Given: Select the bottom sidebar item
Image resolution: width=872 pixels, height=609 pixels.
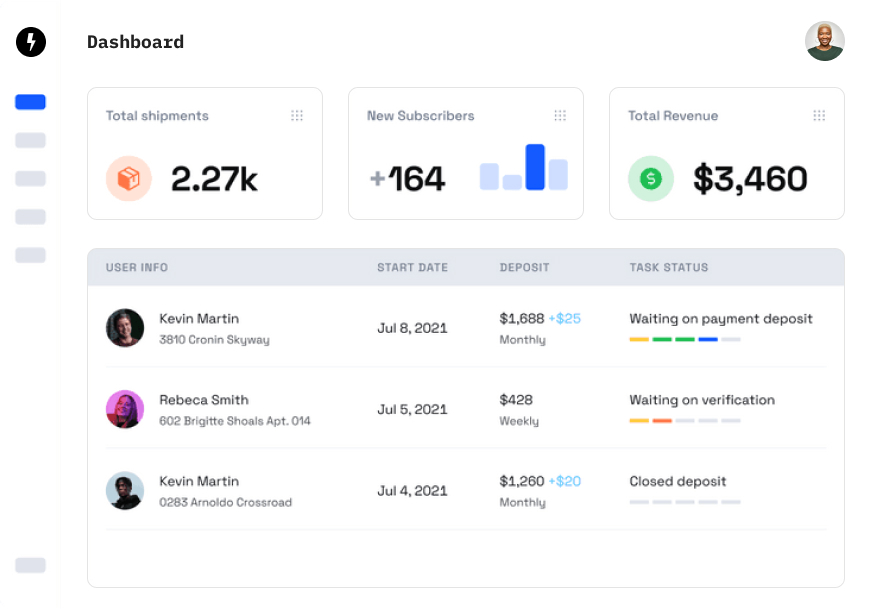Looking at the screenshot, I should click(31, 565).
